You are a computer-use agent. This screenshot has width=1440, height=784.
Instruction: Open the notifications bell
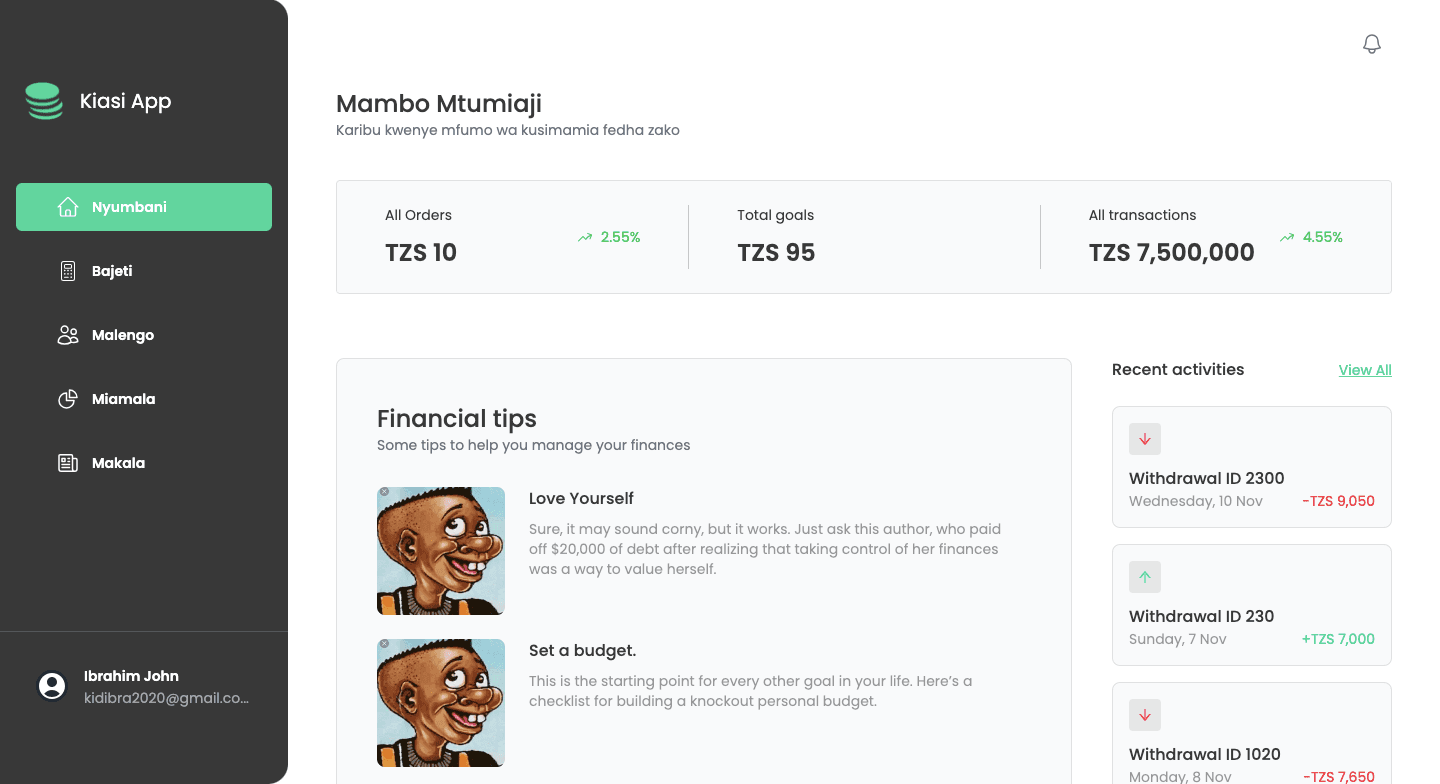1371,43
